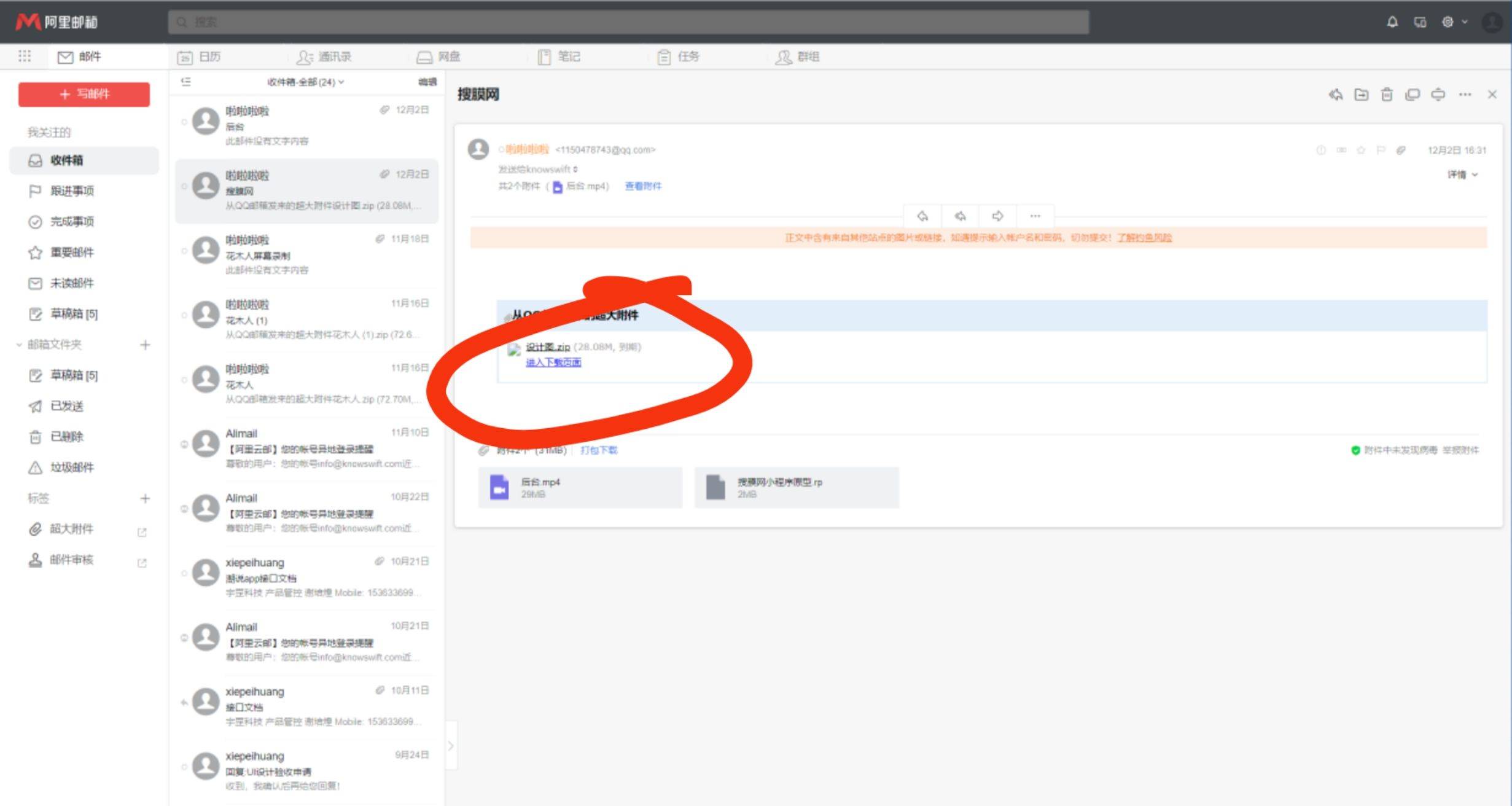Screen dimensions: 1512x806
Task: Star the open message in header
Action: (x=1361, y=150)
